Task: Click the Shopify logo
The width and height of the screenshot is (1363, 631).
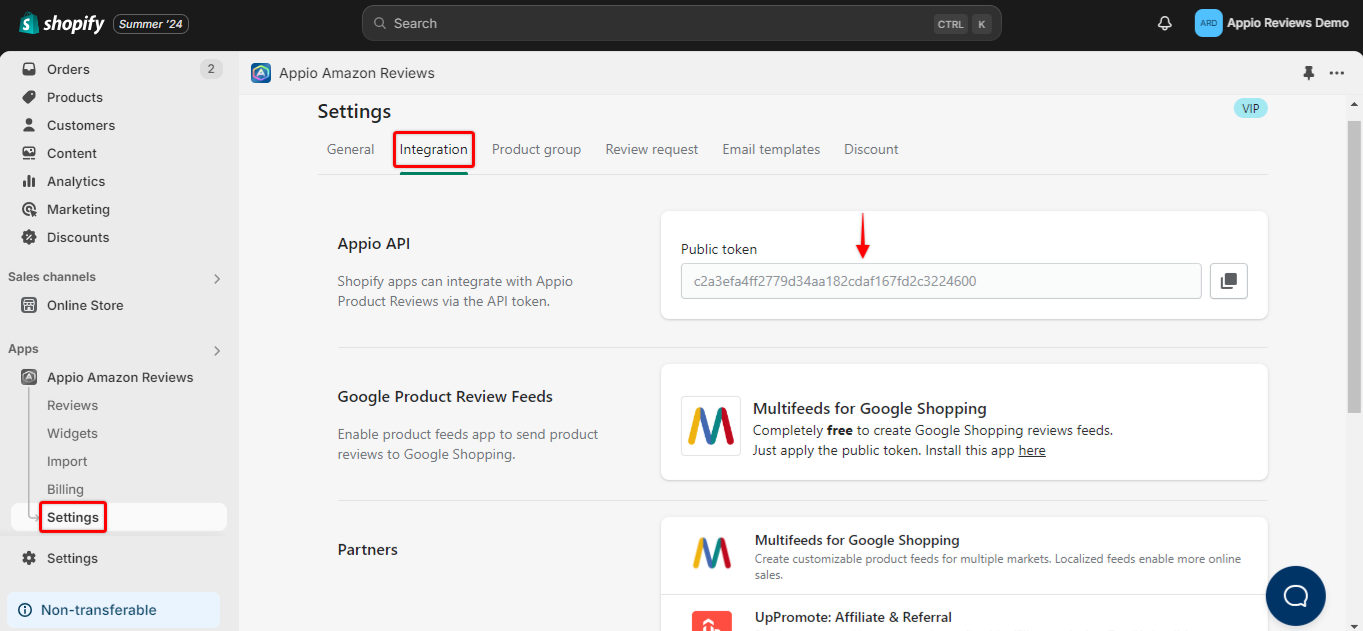Action: click(62, 23)
